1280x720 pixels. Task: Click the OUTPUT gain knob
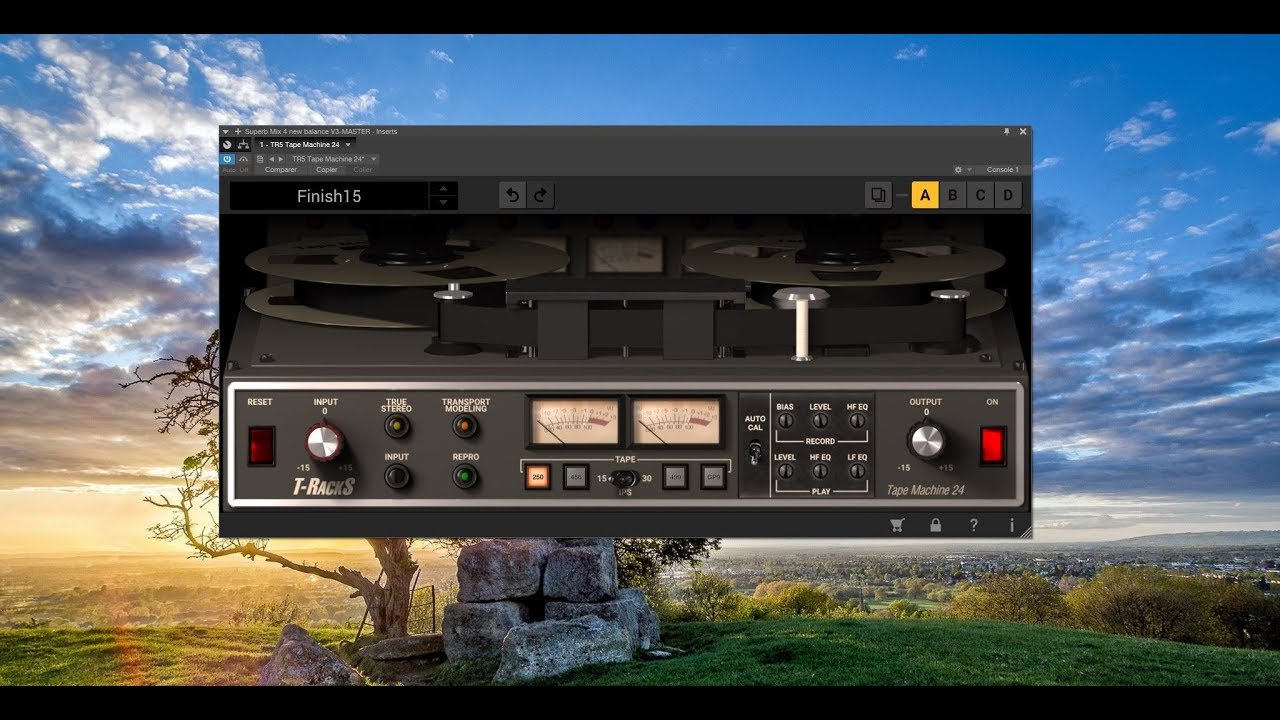(926, 441)
